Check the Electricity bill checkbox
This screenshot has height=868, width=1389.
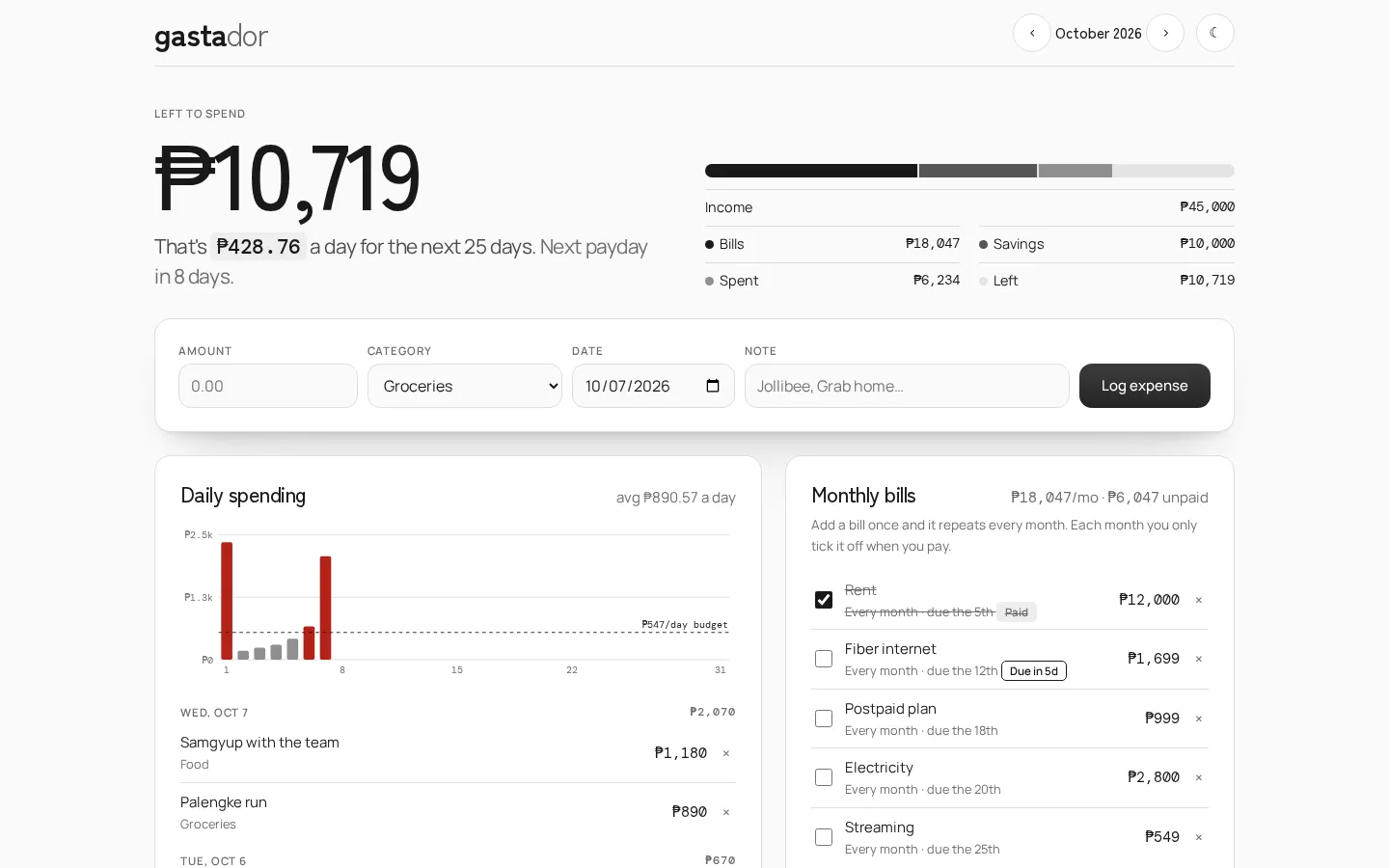824,777
